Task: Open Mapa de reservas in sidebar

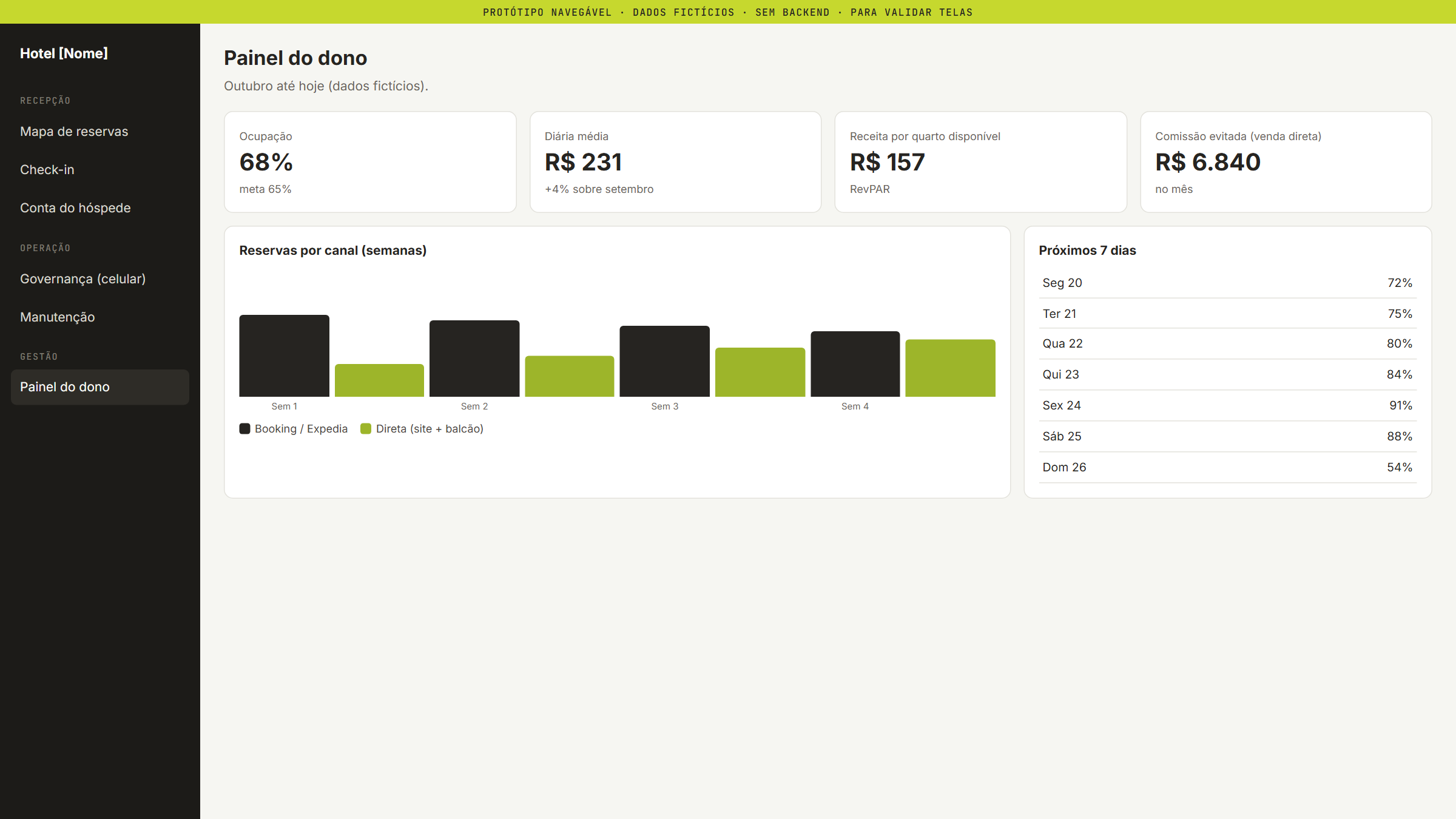Action: (x=99, y=132)
